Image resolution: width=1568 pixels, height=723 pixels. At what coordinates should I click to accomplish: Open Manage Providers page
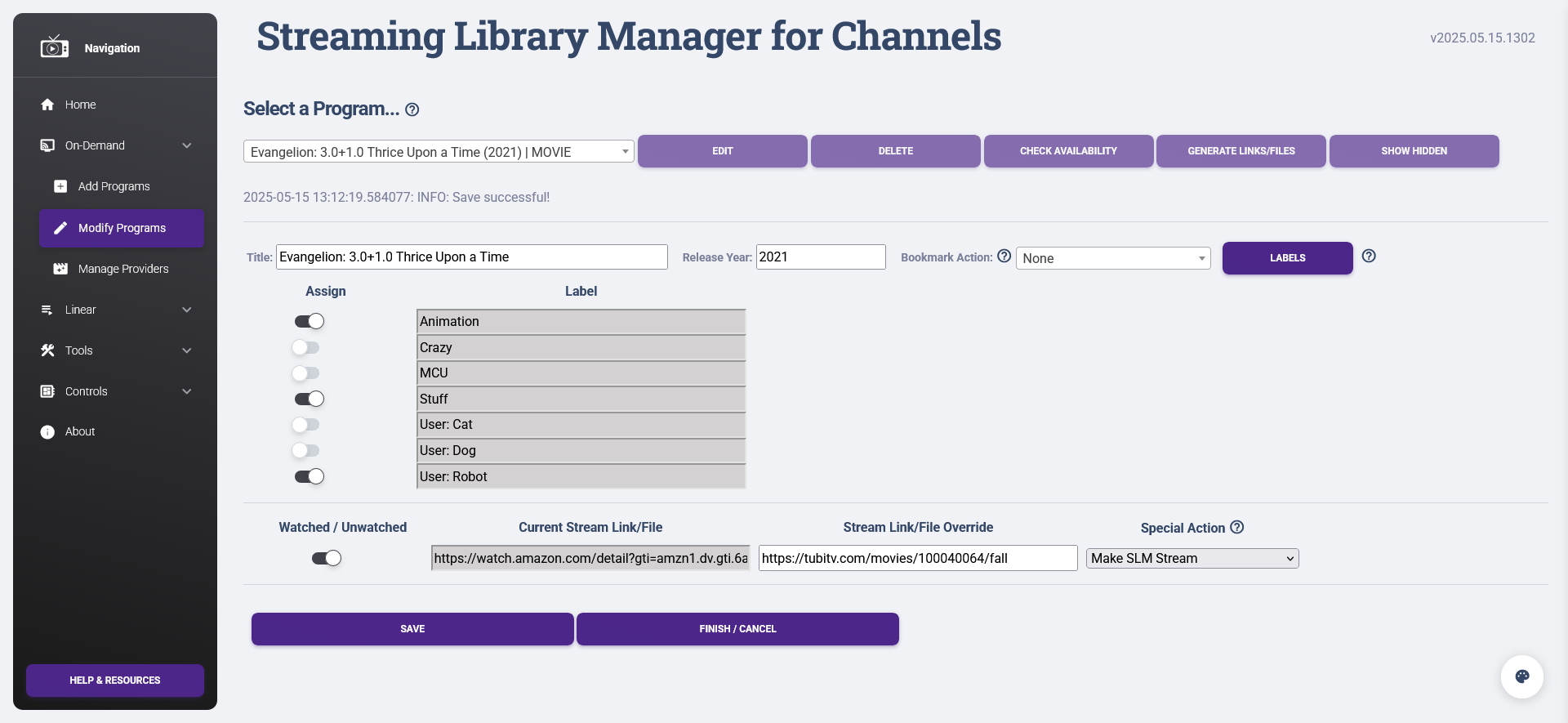[x=122, y=269]
